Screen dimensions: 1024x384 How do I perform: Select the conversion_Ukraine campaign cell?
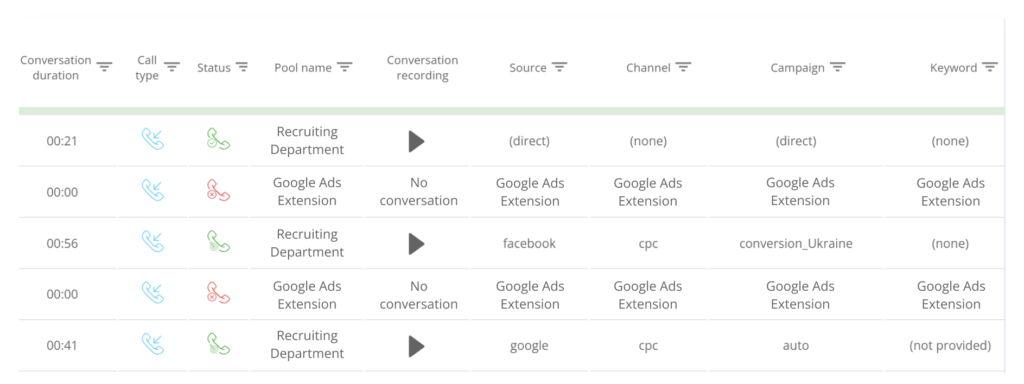795,244
